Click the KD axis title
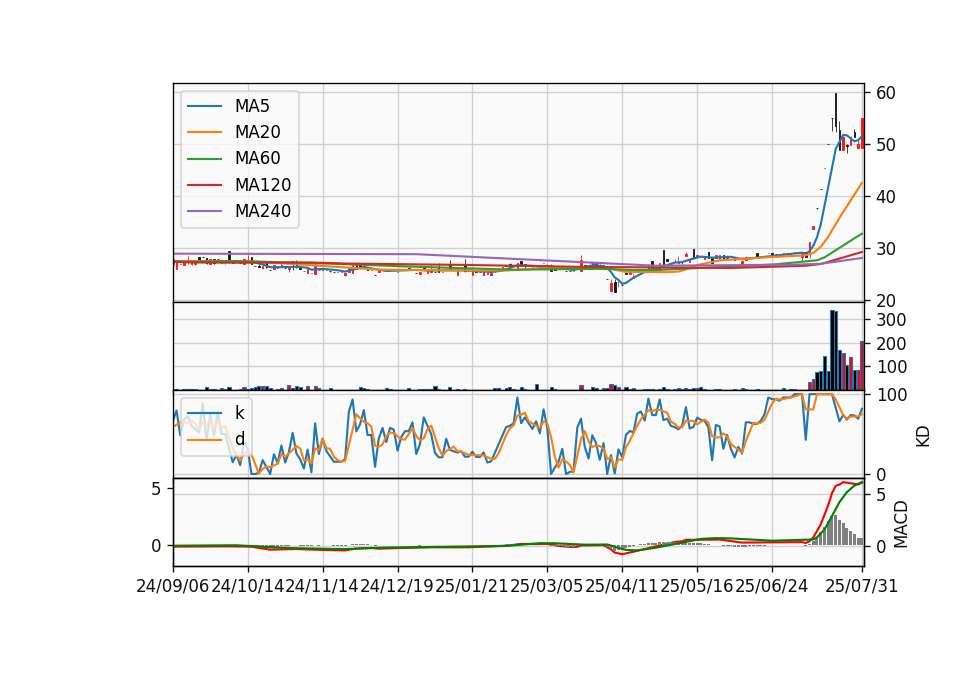 coord(923,437)
